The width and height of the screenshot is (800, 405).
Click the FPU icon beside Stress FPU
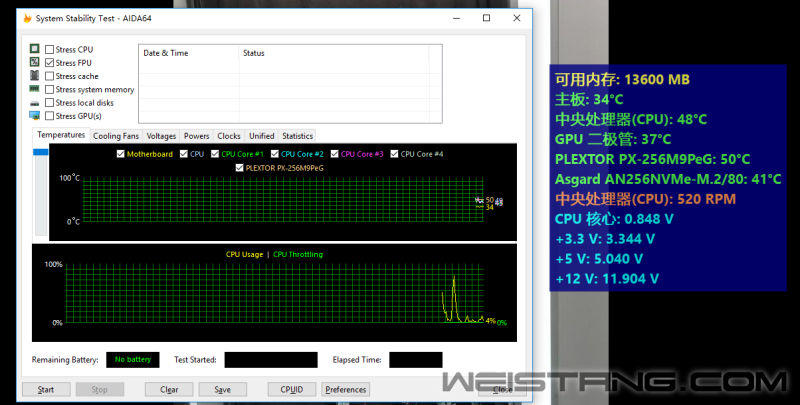(x=35, y=62)
